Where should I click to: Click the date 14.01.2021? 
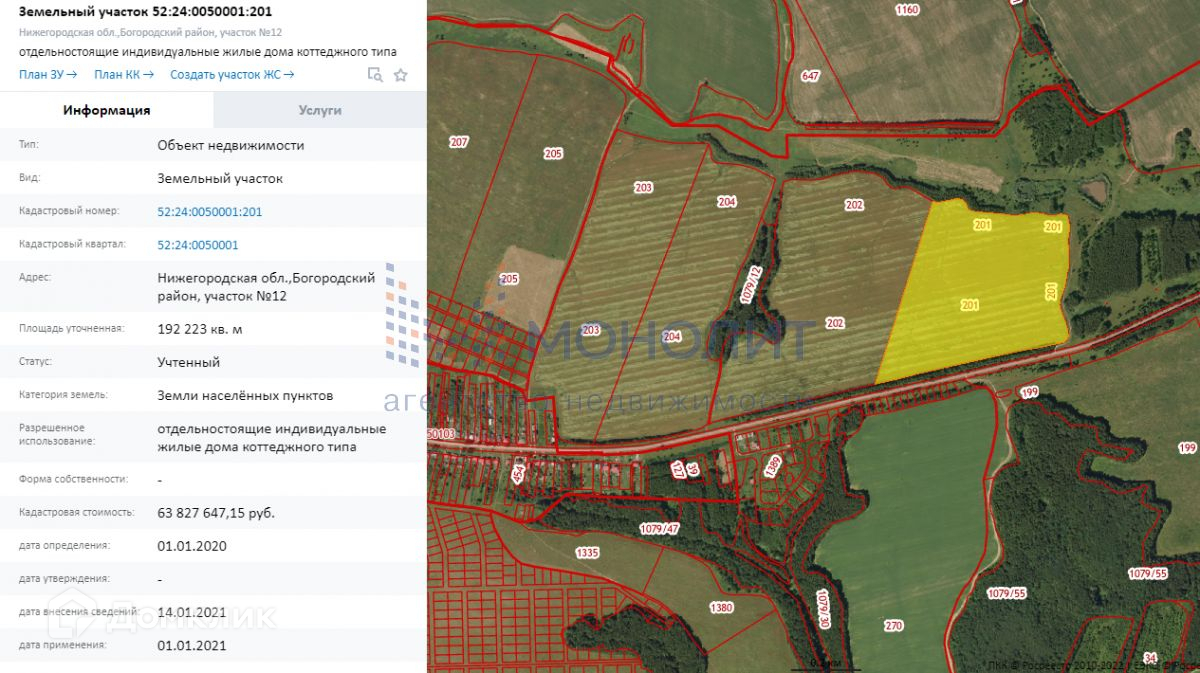pos(192,612)
